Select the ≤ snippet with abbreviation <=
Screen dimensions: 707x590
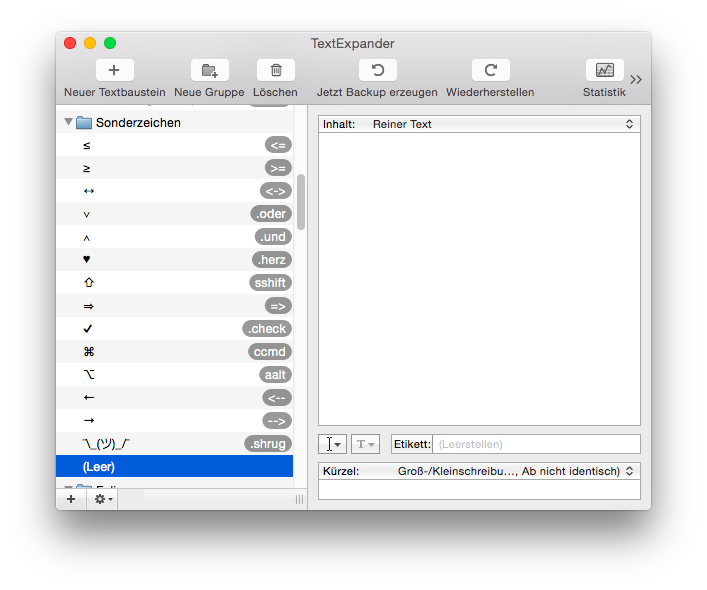click(x=175, y=145)
